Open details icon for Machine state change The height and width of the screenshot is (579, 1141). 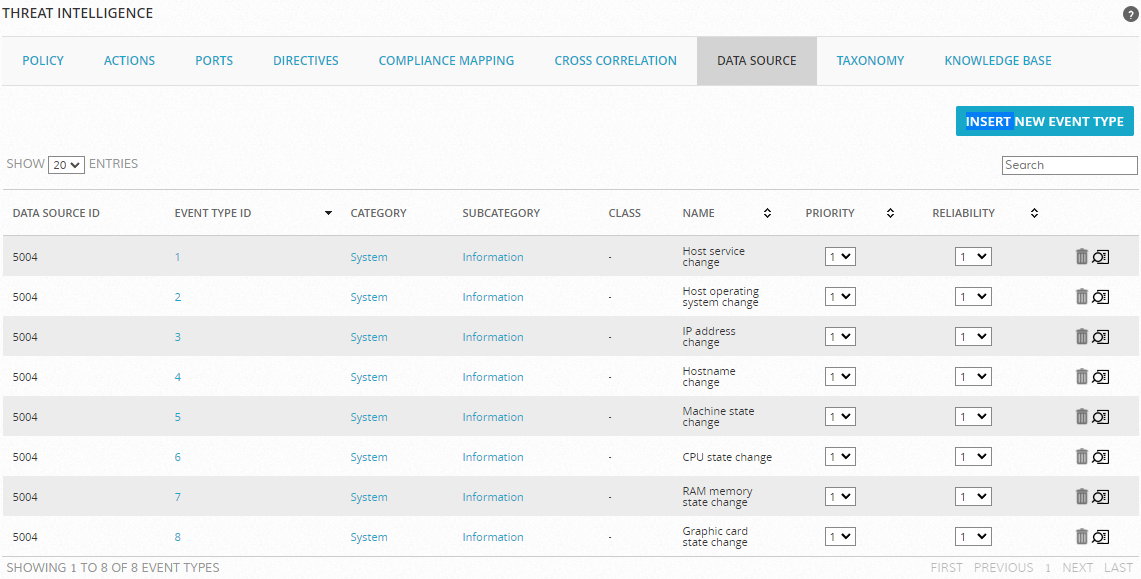coord(1101,417)
